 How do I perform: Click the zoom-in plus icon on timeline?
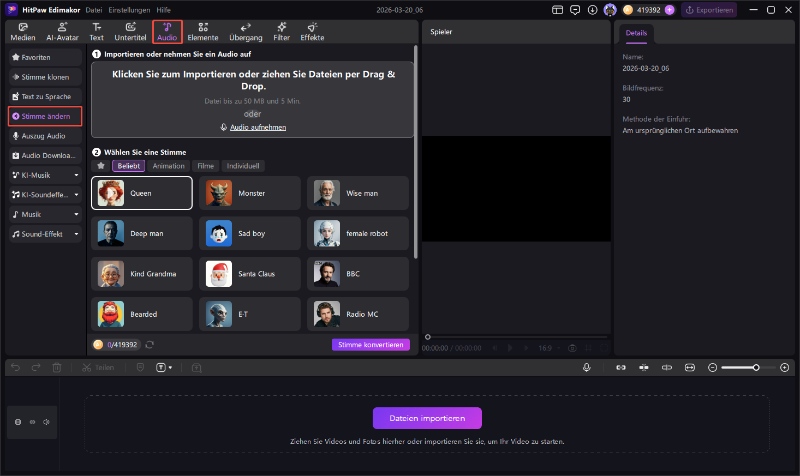click(x=769, y=368)
